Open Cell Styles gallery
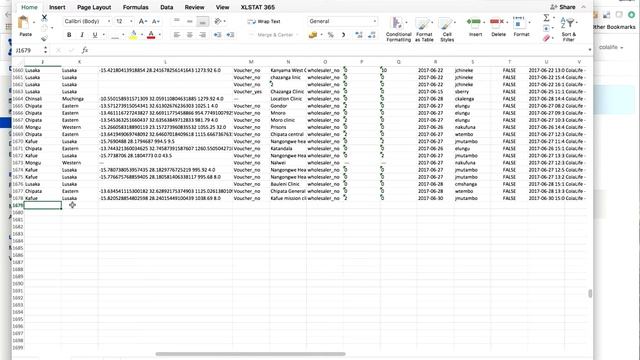 pos(447,29)
